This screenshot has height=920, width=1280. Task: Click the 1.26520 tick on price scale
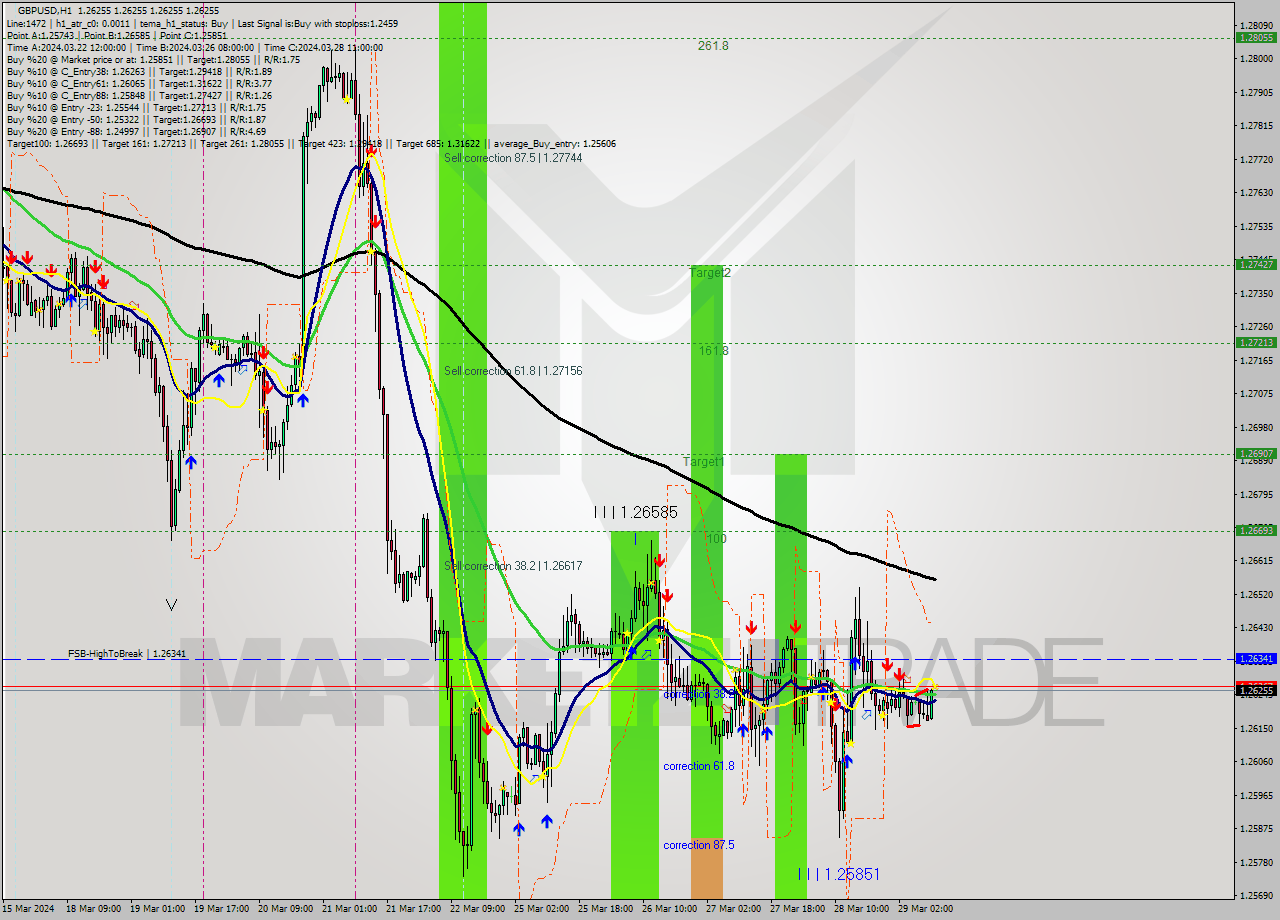click(1256, 594)
